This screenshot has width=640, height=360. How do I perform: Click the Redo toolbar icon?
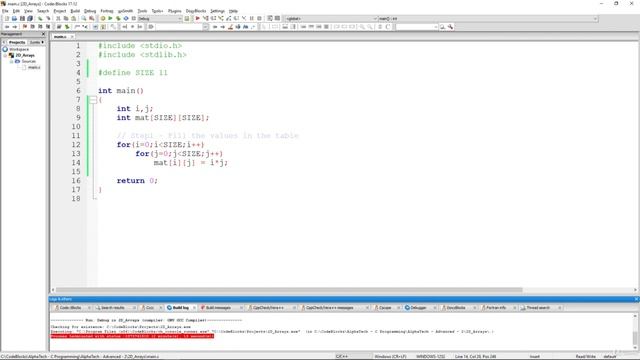click(48, 18)
